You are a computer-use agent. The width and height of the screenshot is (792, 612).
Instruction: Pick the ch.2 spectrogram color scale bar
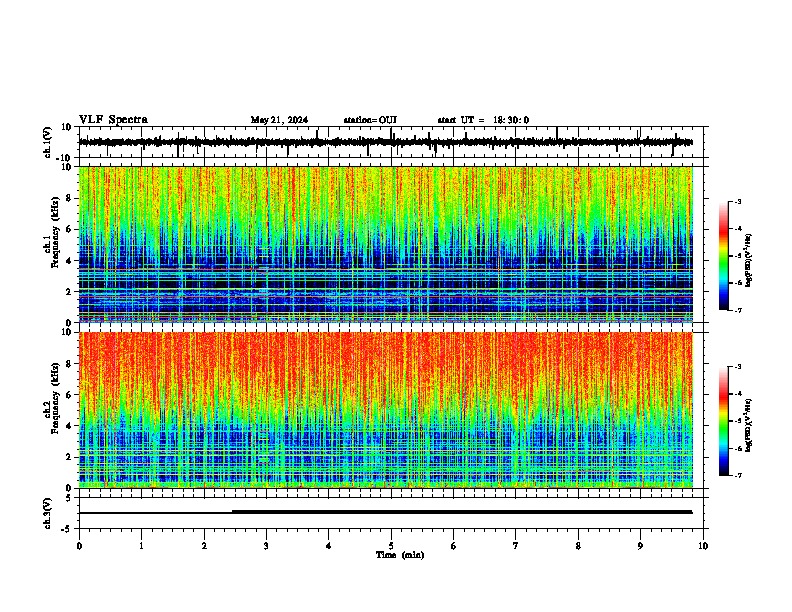tap(723, 421)
